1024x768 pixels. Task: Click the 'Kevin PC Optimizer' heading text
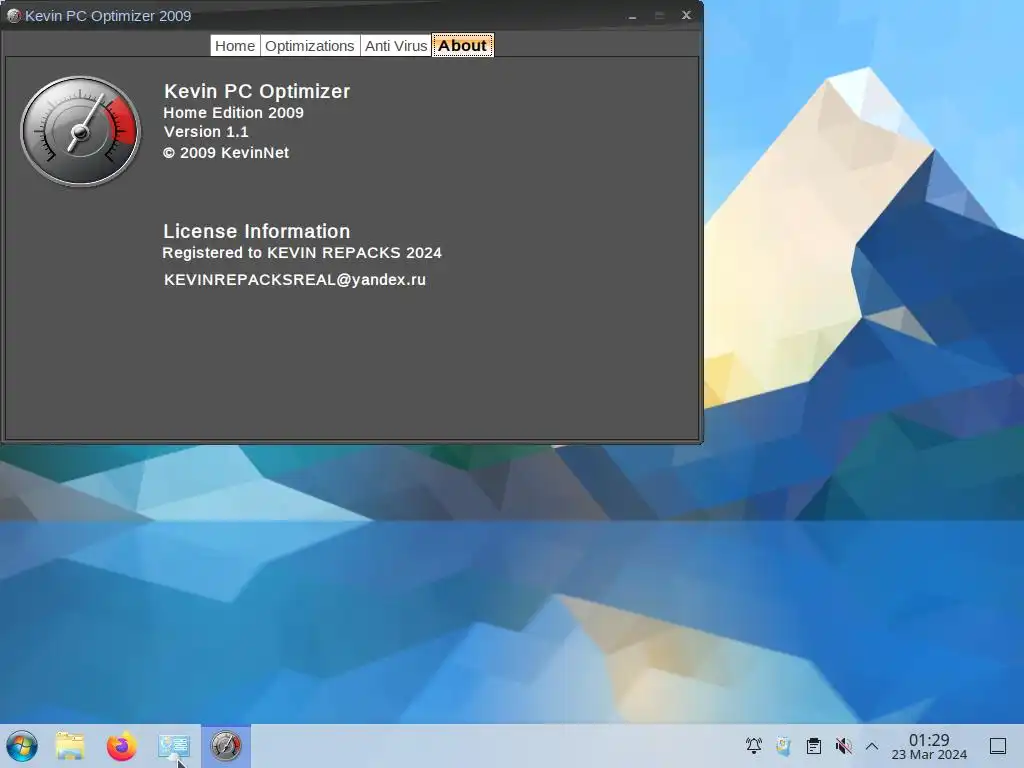(x=257, y=91)
